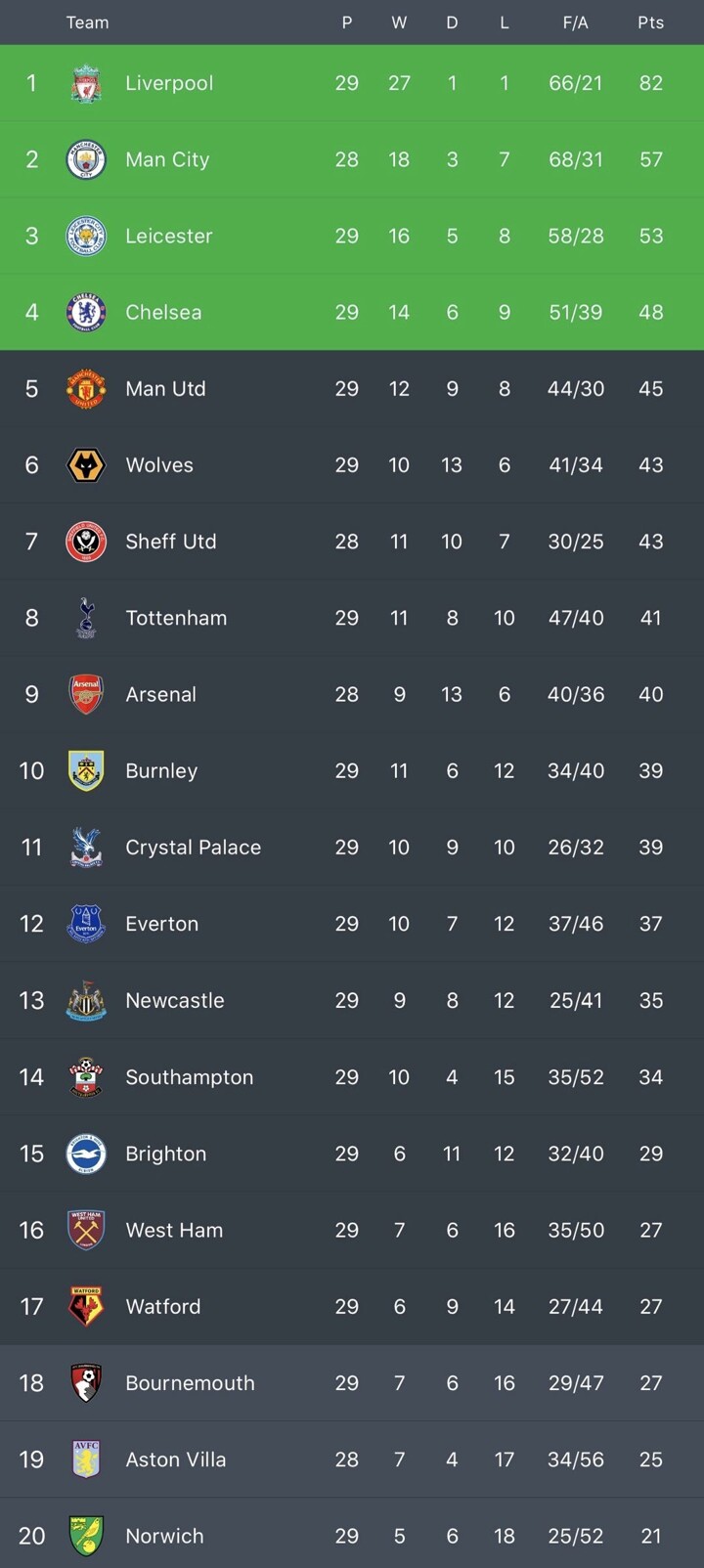Click the Bournemouth crest icon
704x1568 pixels.
[86, 1382]
